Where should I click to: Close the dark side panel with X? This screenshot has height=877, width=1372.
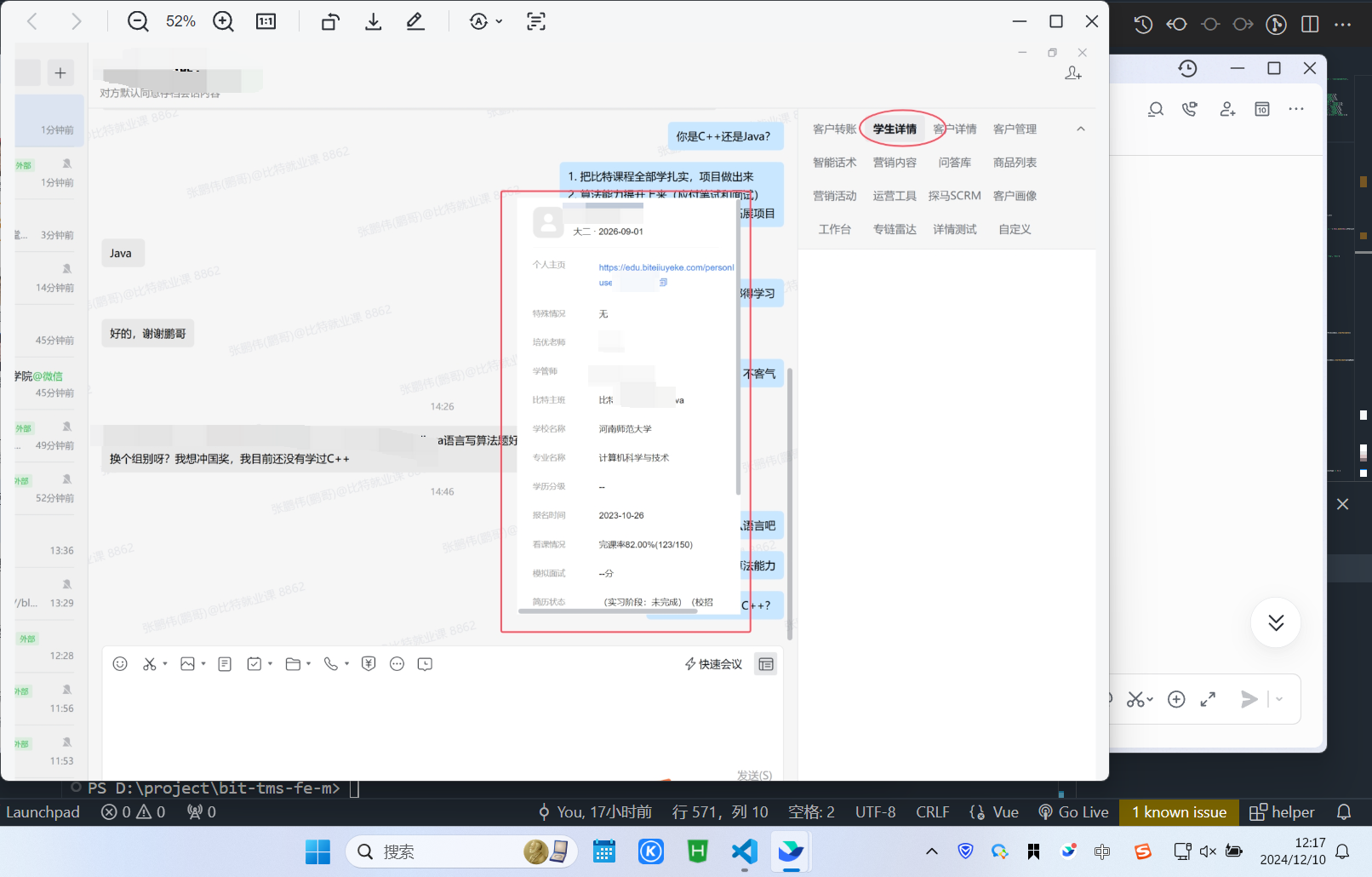pyautogui.click(x=1343, y=504)
